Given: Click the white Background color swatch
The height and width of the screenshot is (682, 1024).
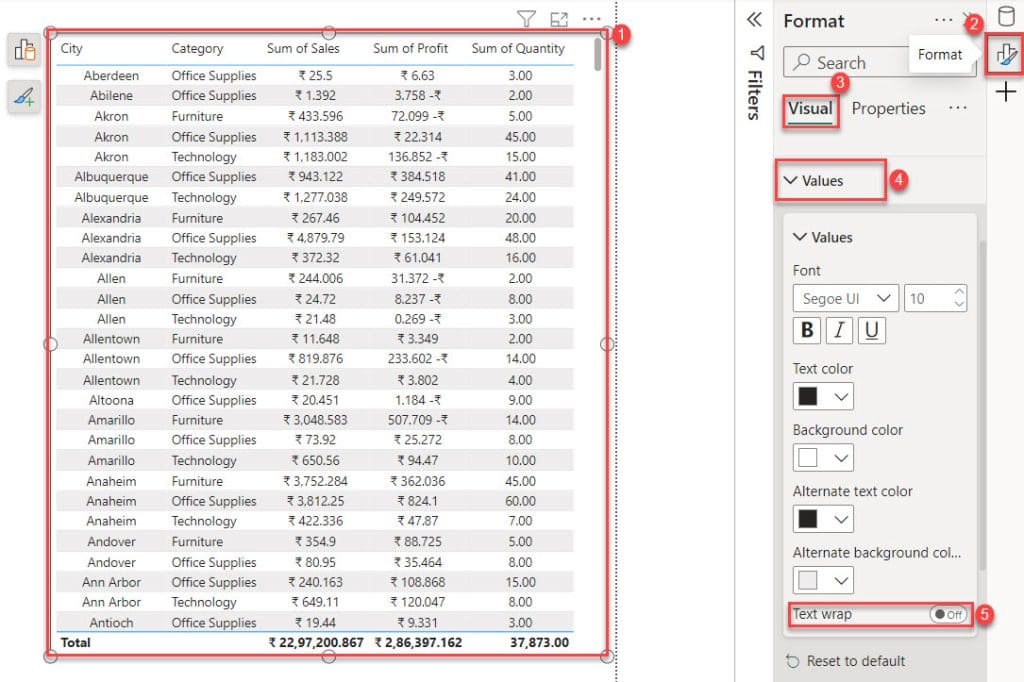Looking at the screenshot, I should (x=808, y=458).
